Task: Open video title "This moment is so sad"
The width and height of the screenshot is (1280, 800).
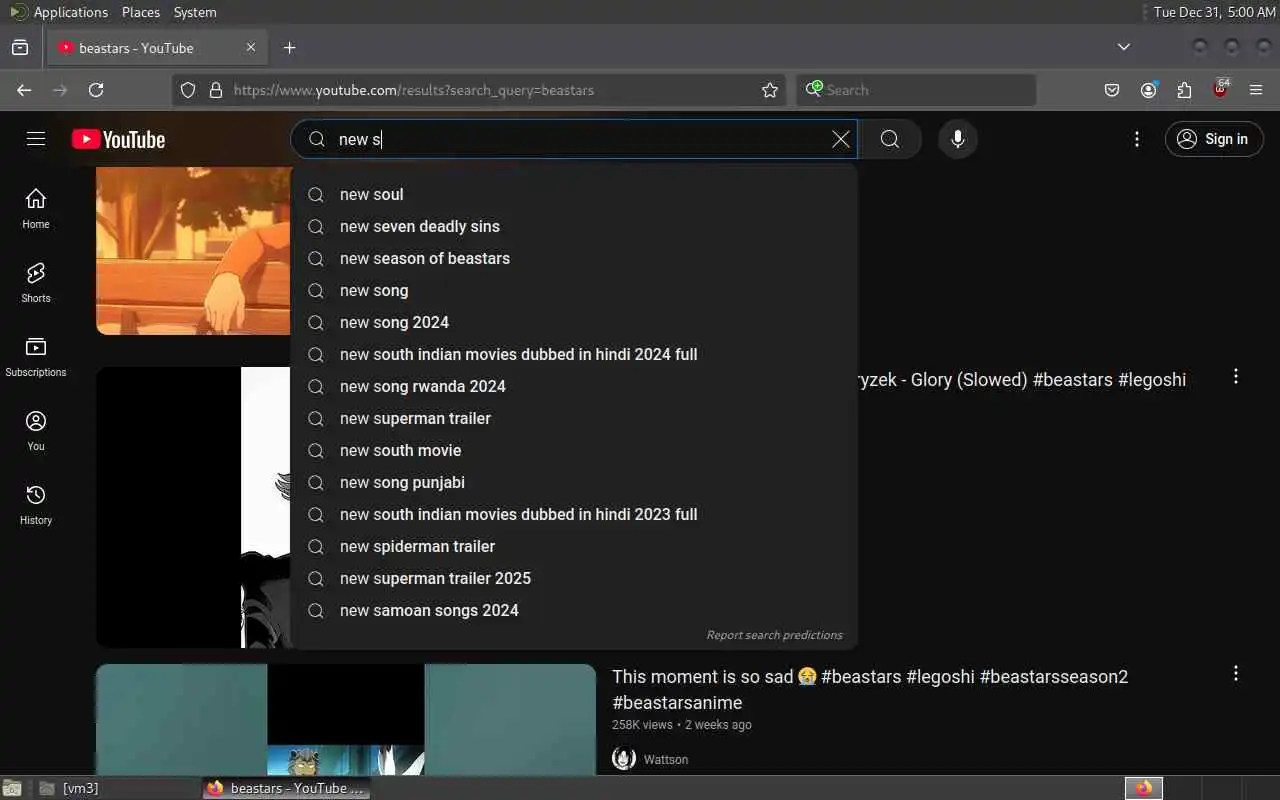Action: tap(870, 689)
